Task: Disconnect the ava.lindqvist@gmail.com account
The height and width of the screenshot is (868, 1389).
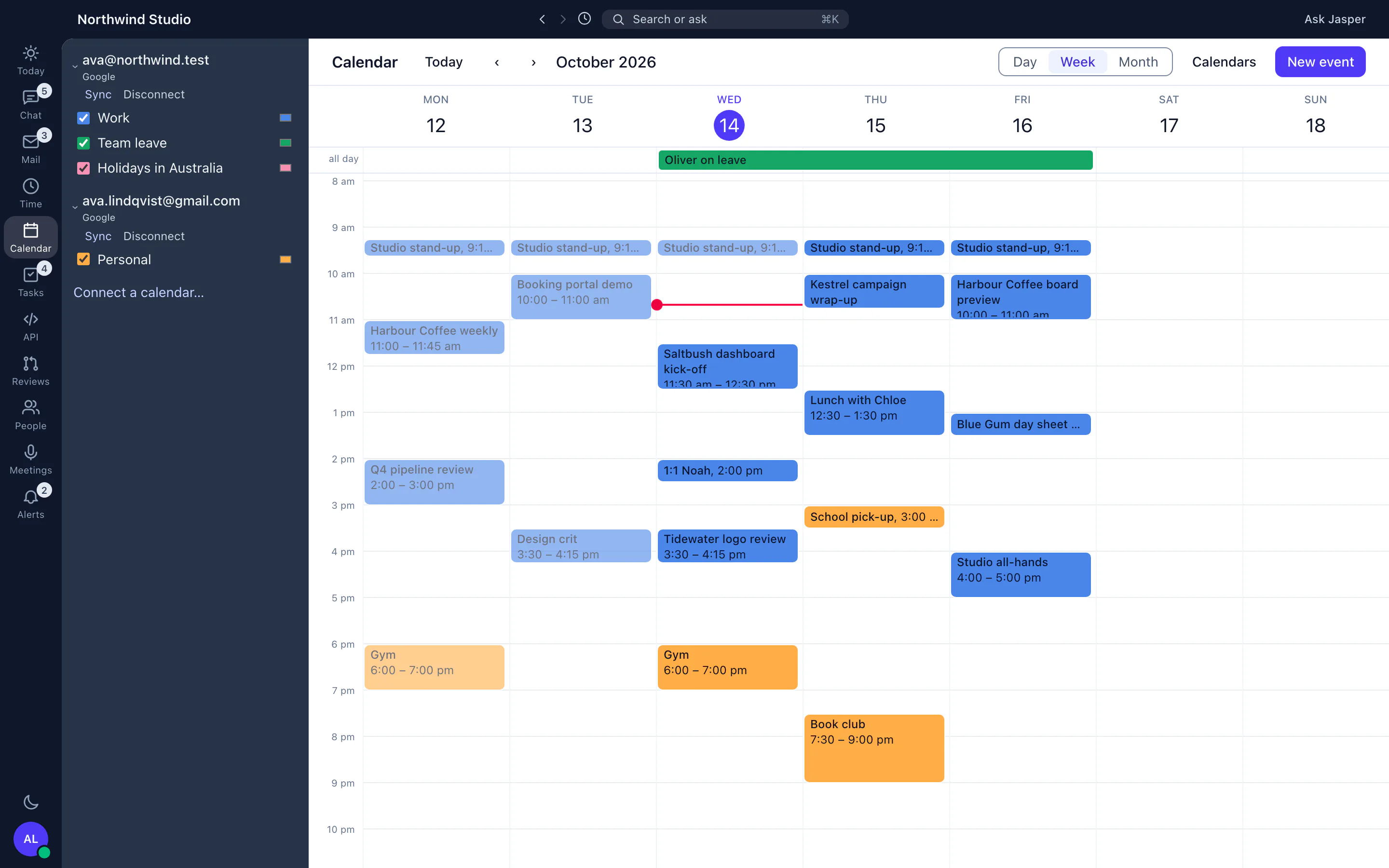Action: (154, 236)
